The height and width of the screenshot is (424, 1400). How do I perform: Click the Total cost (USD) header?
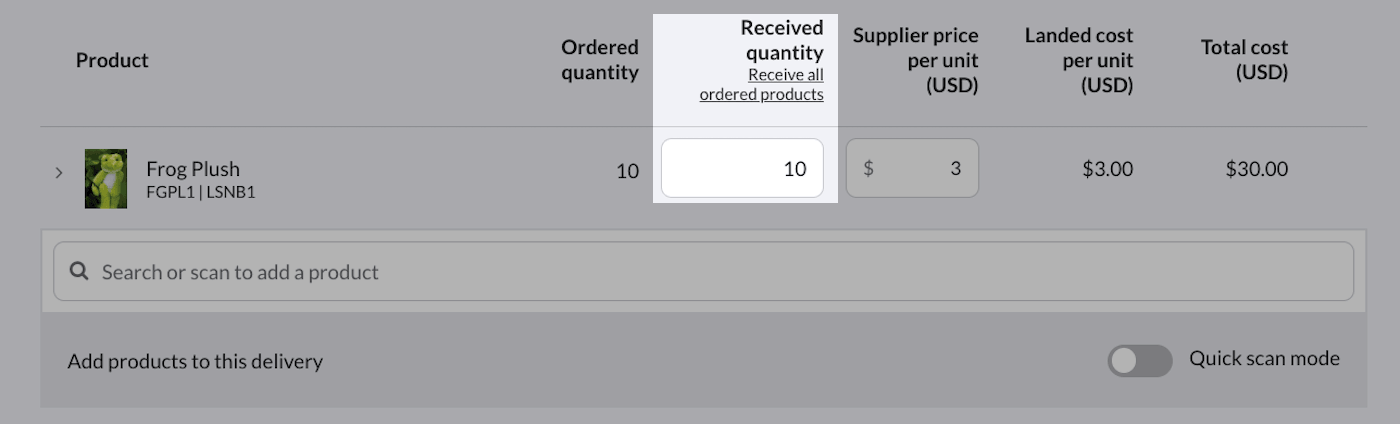(x=1244, y=60)
